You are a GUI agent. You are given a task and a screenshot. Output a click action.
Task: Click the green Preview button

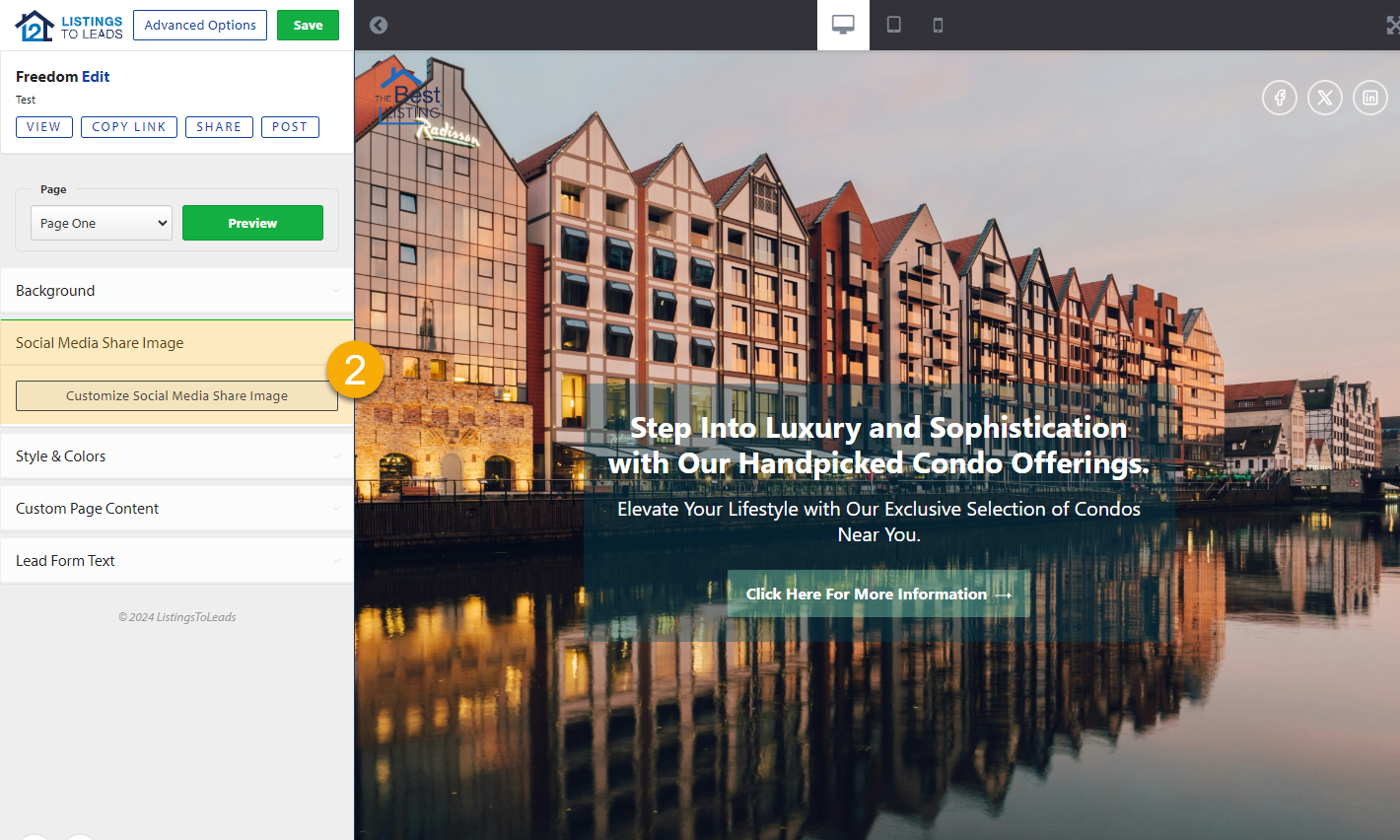pos(252,223)
